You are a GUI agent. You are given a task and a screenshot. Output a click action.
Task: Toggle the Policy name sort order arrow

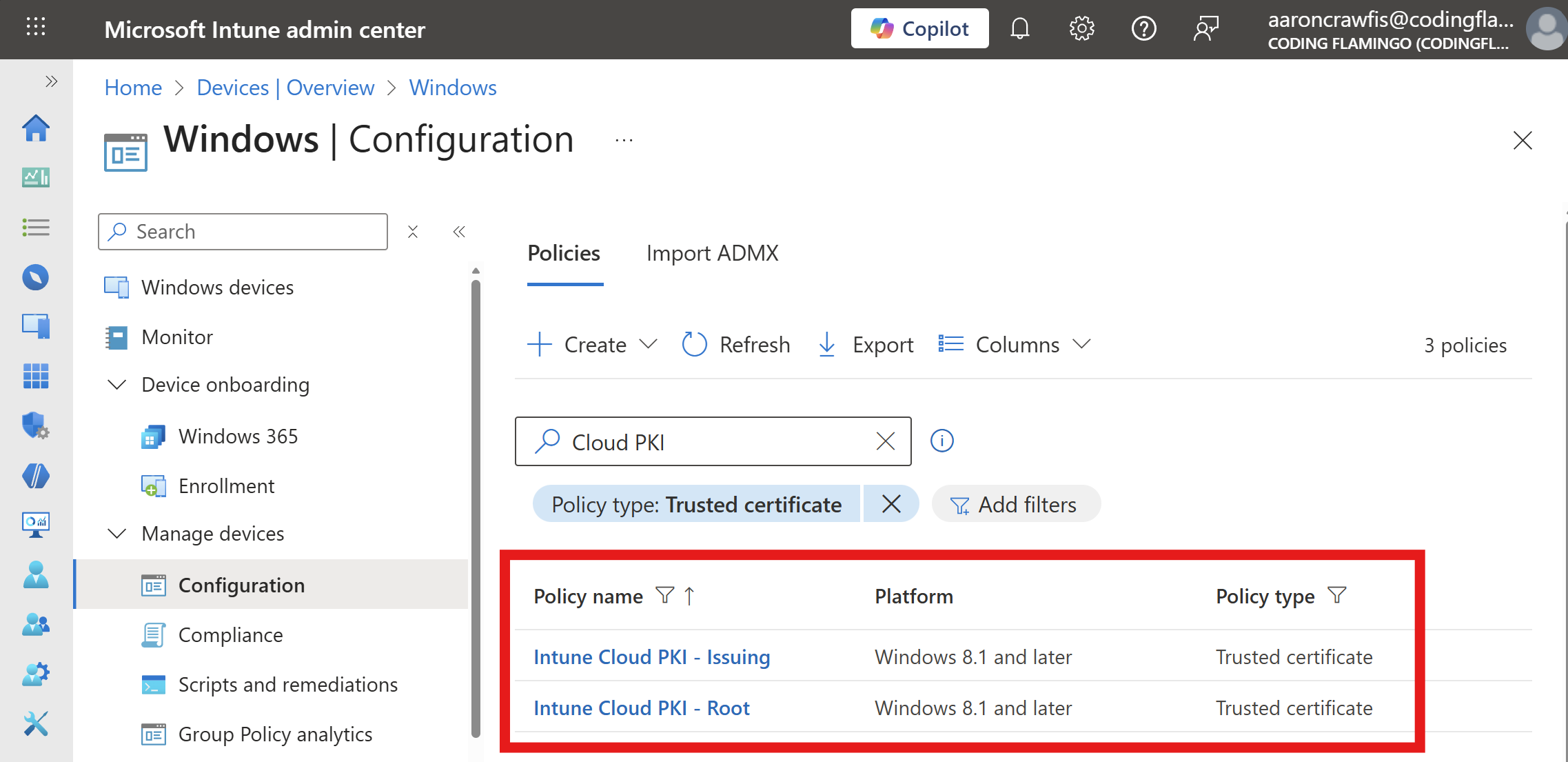pyautogui.click(x=689, y=596)
